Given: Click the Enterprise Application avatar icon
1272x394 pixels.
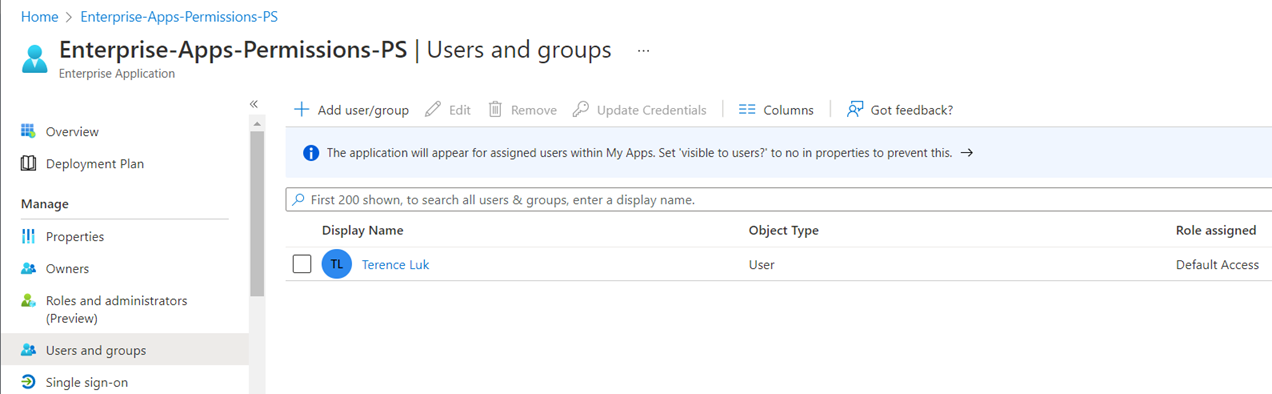Looking at the screenshot, I should point(35,58).
